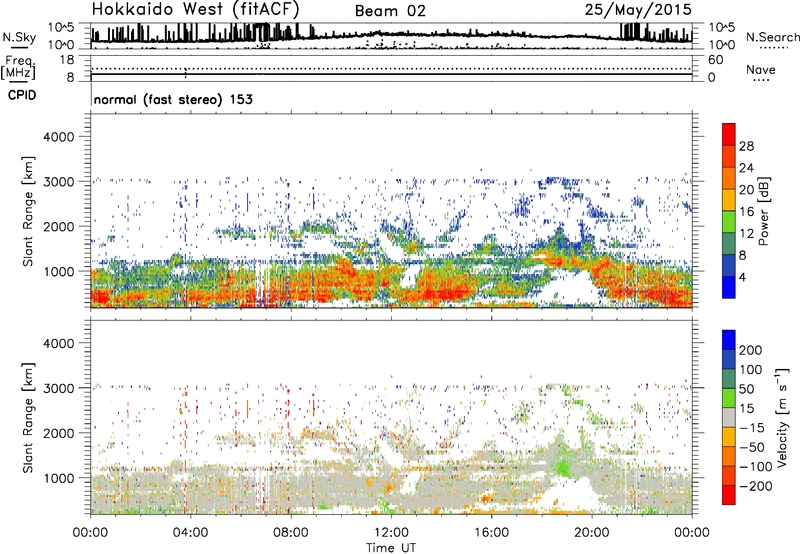Click the 'N.Sky' legend label
This screenshot has height=554, width=800.
tap(19, 37)
